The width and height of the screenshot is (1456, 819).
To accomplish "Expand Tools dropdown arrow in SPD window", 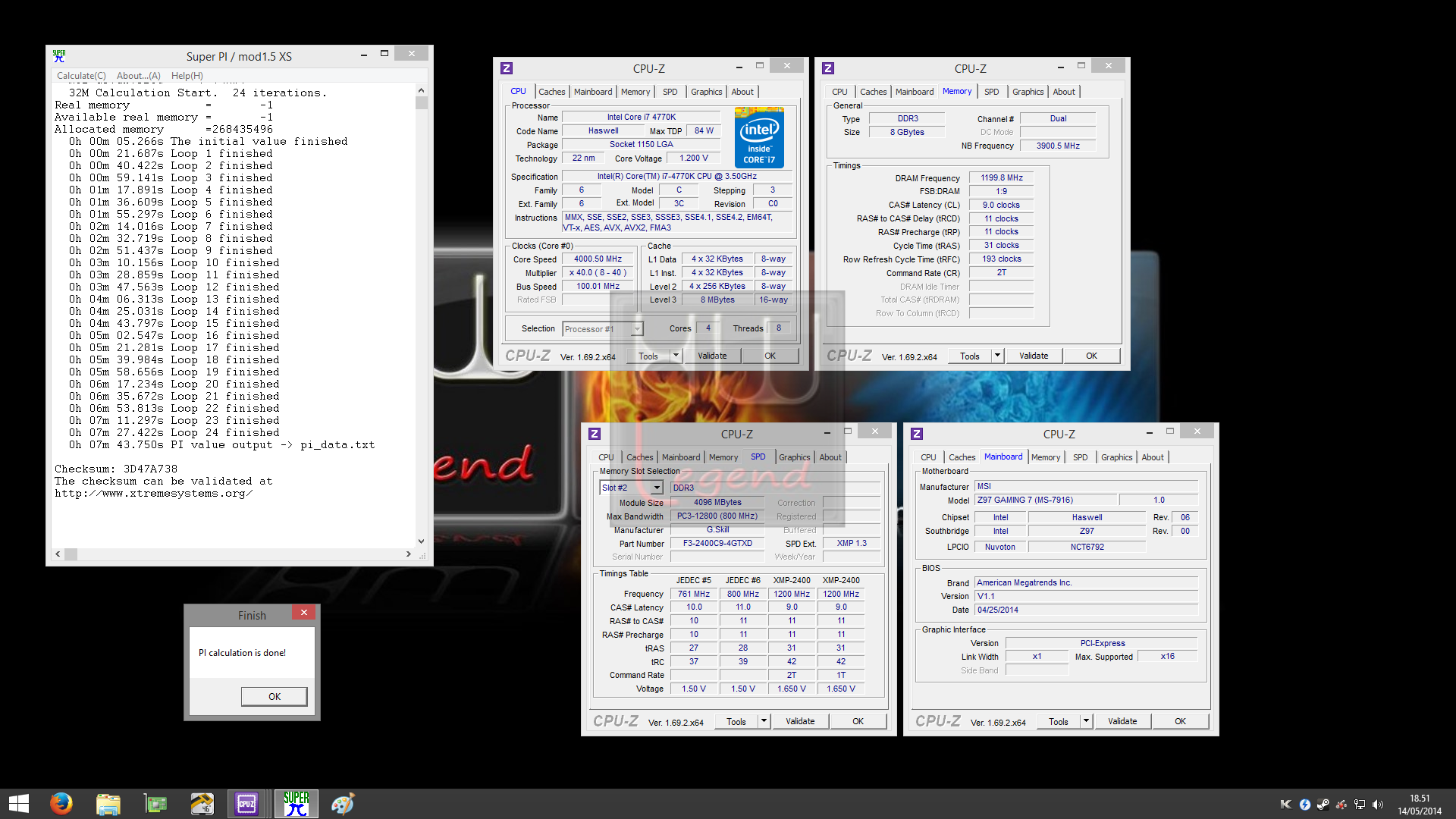I will [764, 721].
